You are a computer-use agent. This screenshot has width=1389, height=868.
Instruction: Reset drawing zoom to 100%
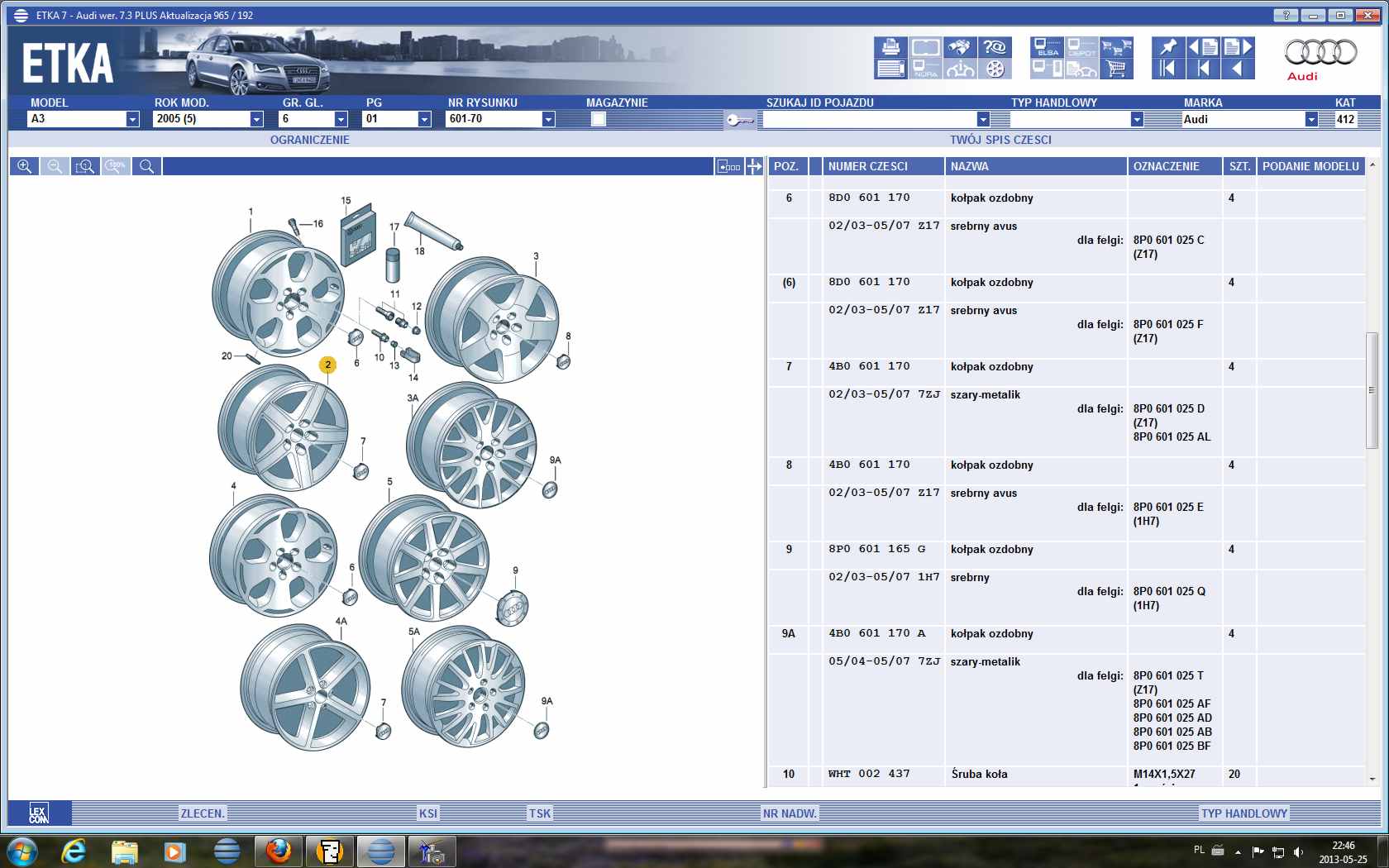[116, 166]
